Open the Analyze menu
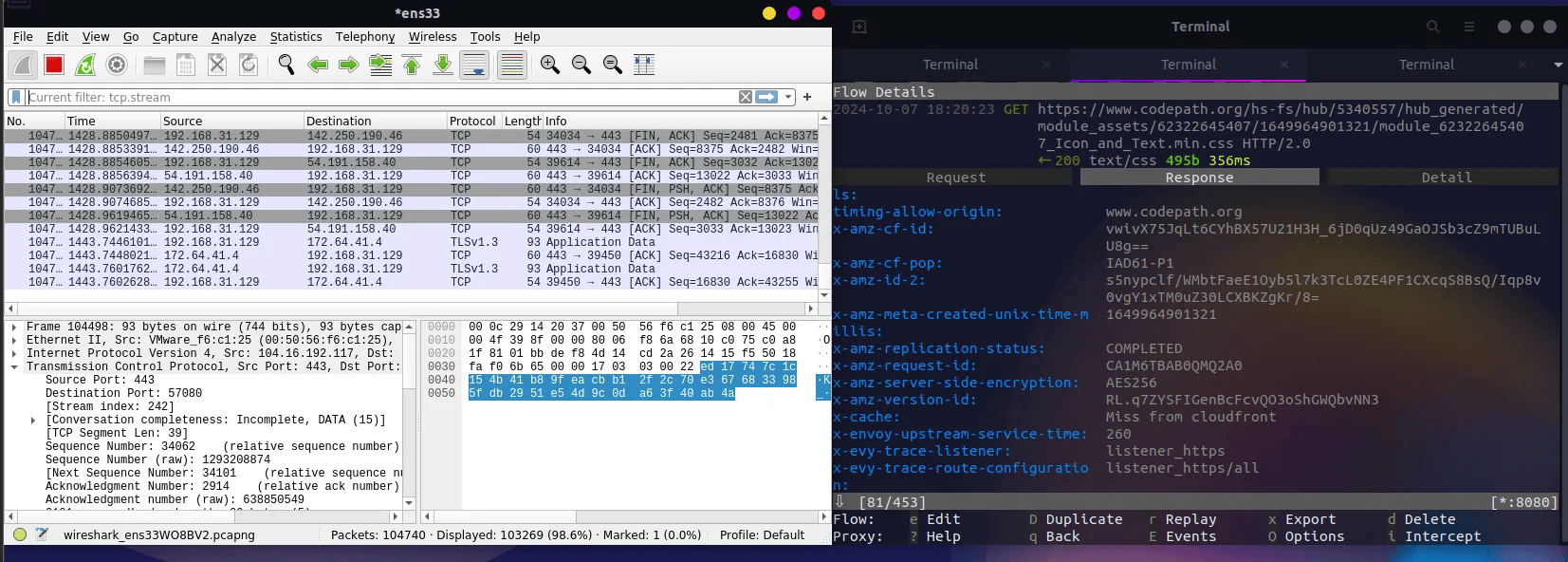This screenshot has width=1568, height=562. [233, 37]
